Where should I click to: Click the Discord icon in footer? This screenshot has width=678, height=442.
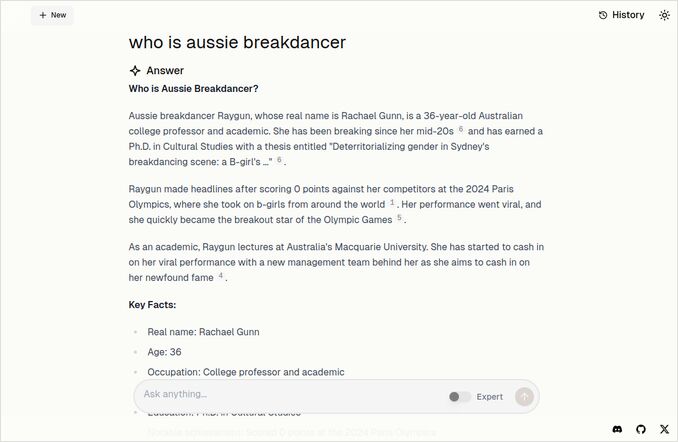coord(617,429)
